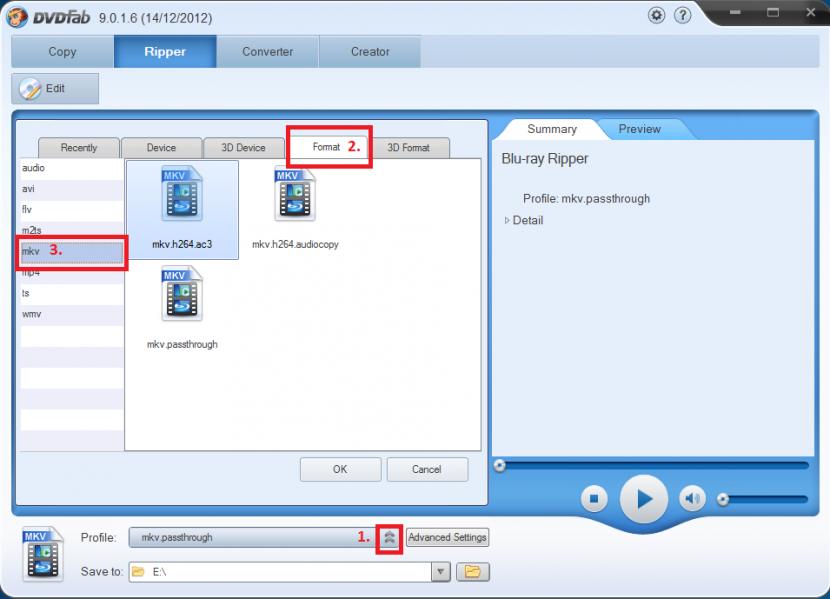Select the mkv.h264.ac3 profile icon

pyautogui.click(x=182, y=193)
